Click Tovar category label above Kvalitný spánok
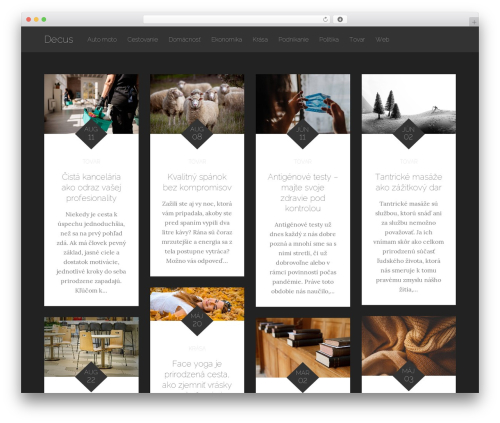500x423 pixels. 197,162
